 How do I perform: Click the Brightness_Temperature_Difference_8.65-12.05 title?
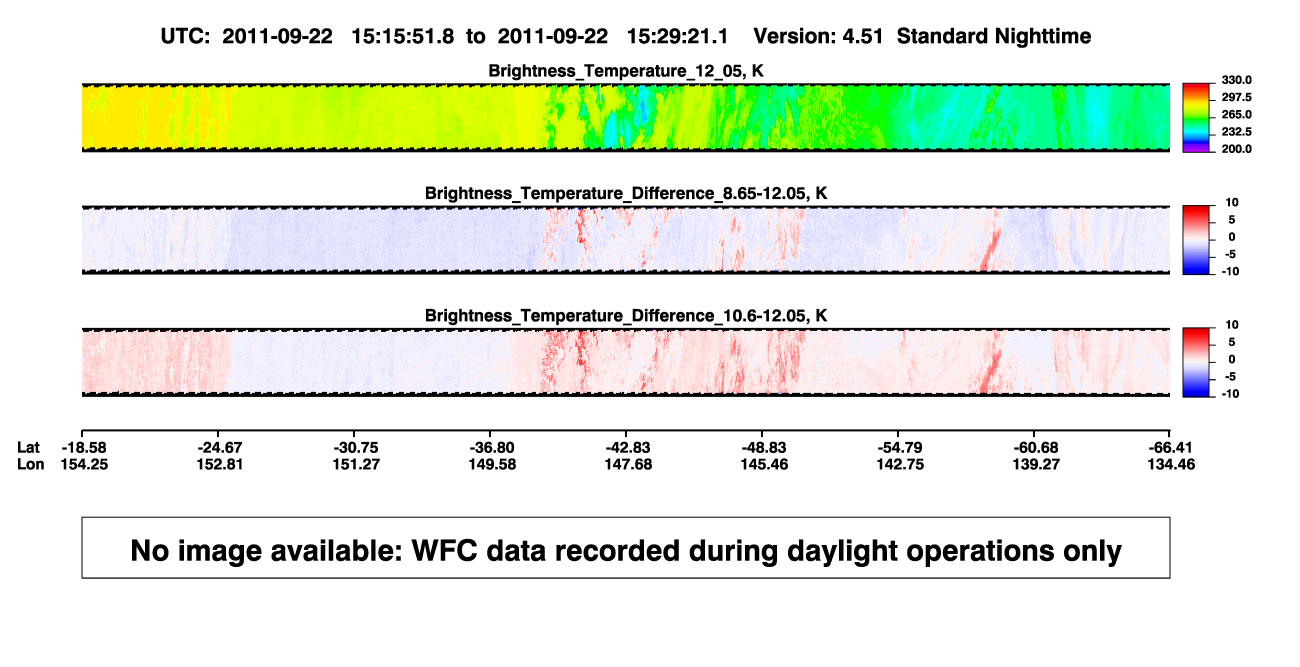coord(625,193)
